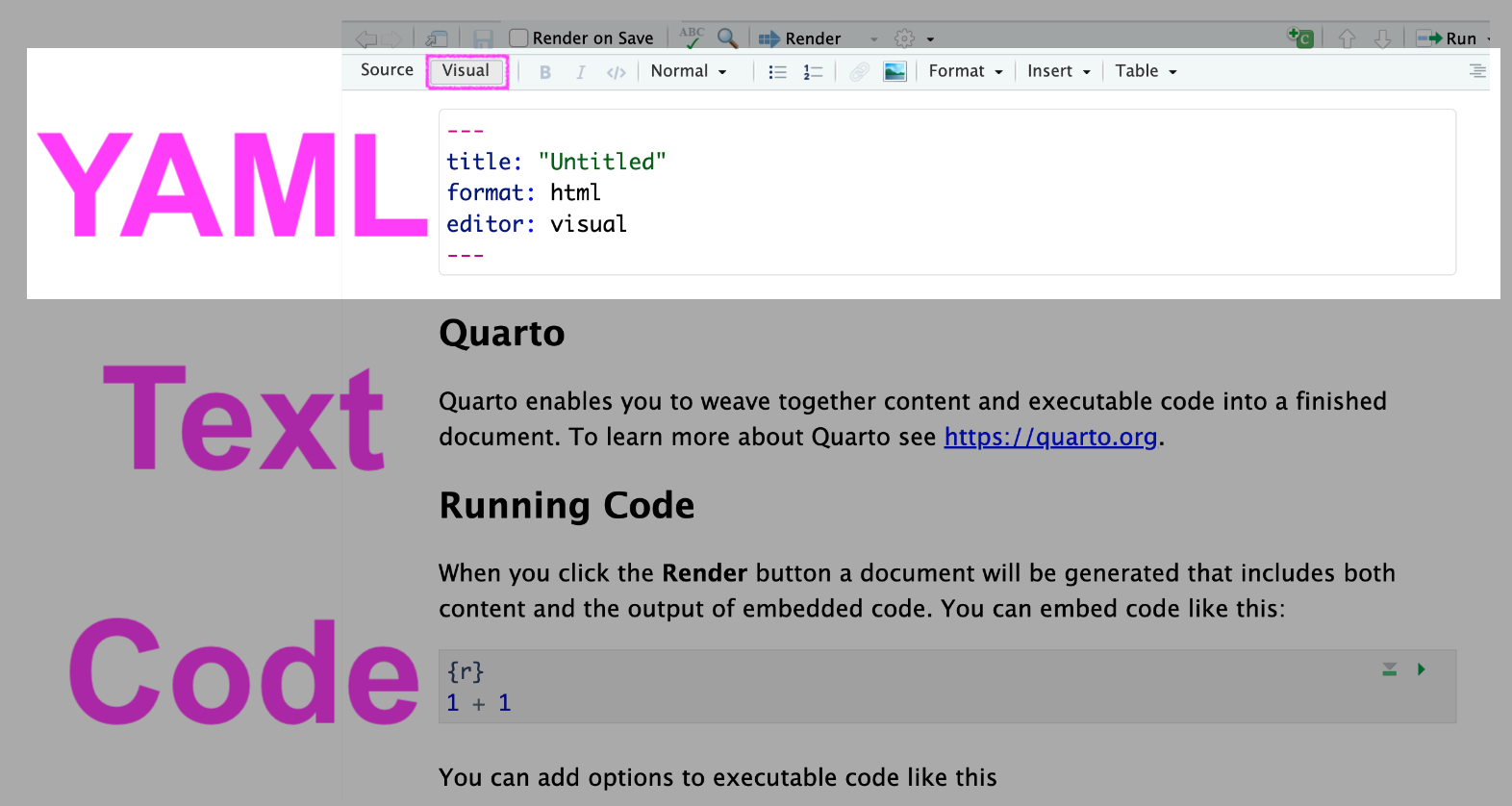Select the Visual editor tab
The width and height of the screenshot is (1512, 806).
tap(466, 70)
